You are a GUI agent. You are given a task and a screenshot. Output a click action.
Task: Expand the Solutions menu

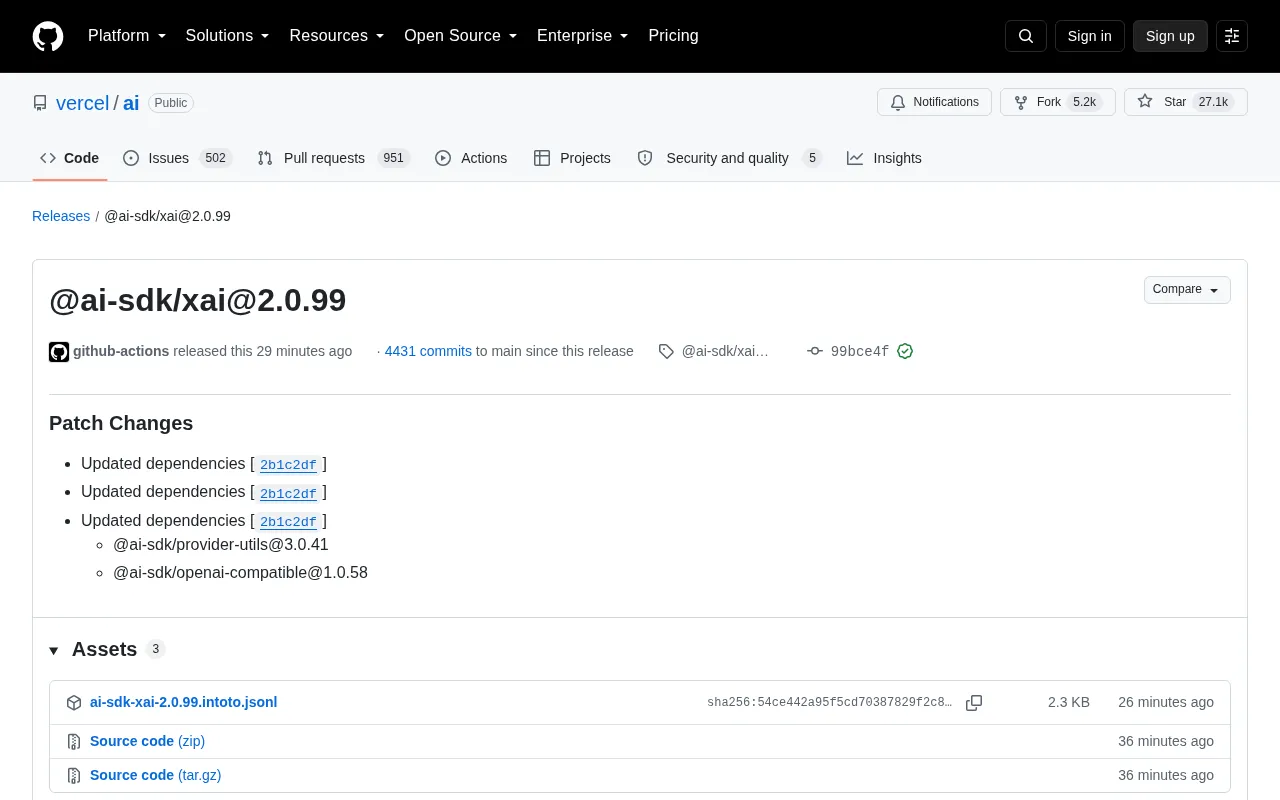click(x=227, y=36)
